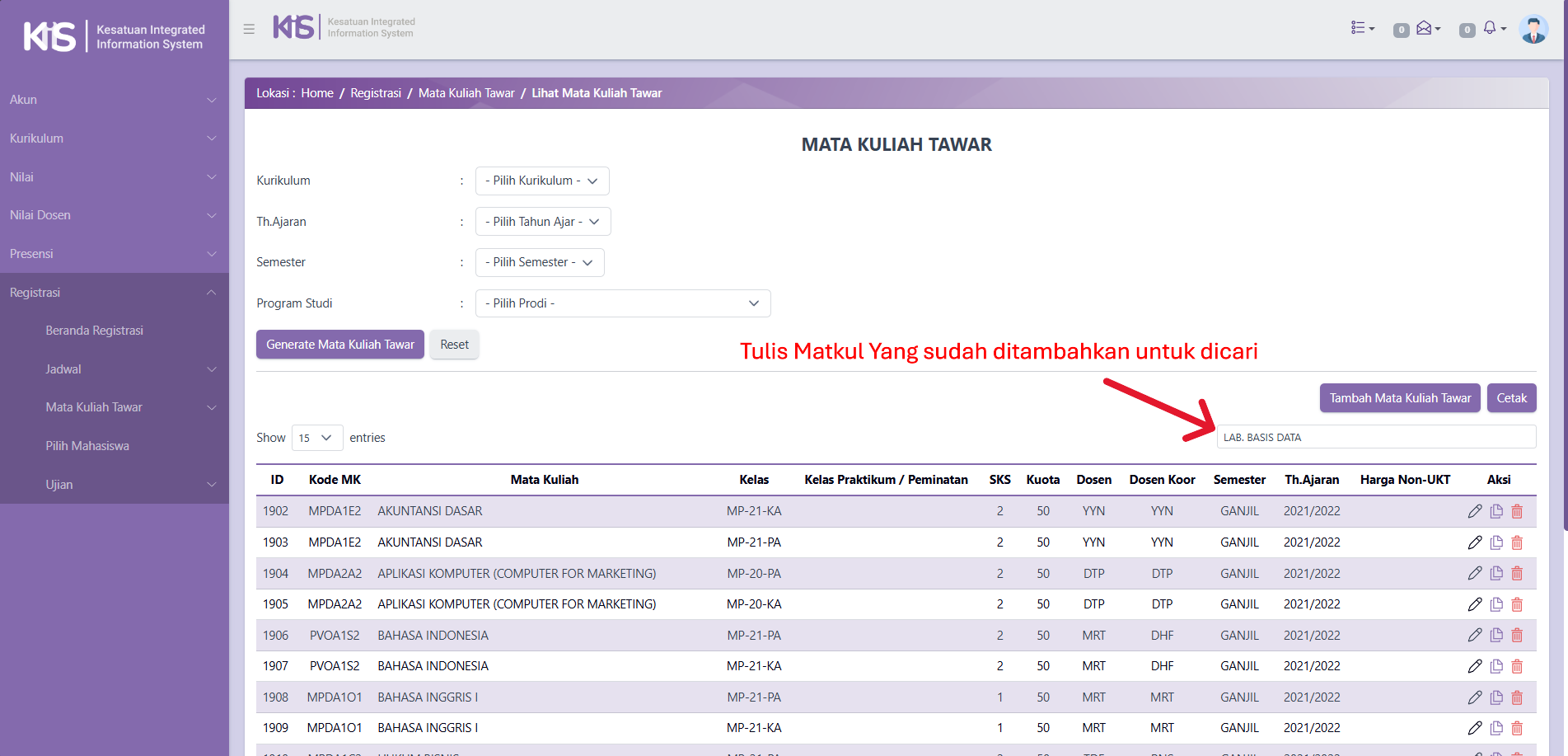Image resolution: width=1568 pixels, height=756 pixels.
Task: Copy row 1904 using the duplicate icon
Action: pyautogui.click(x=1496, y=574)
